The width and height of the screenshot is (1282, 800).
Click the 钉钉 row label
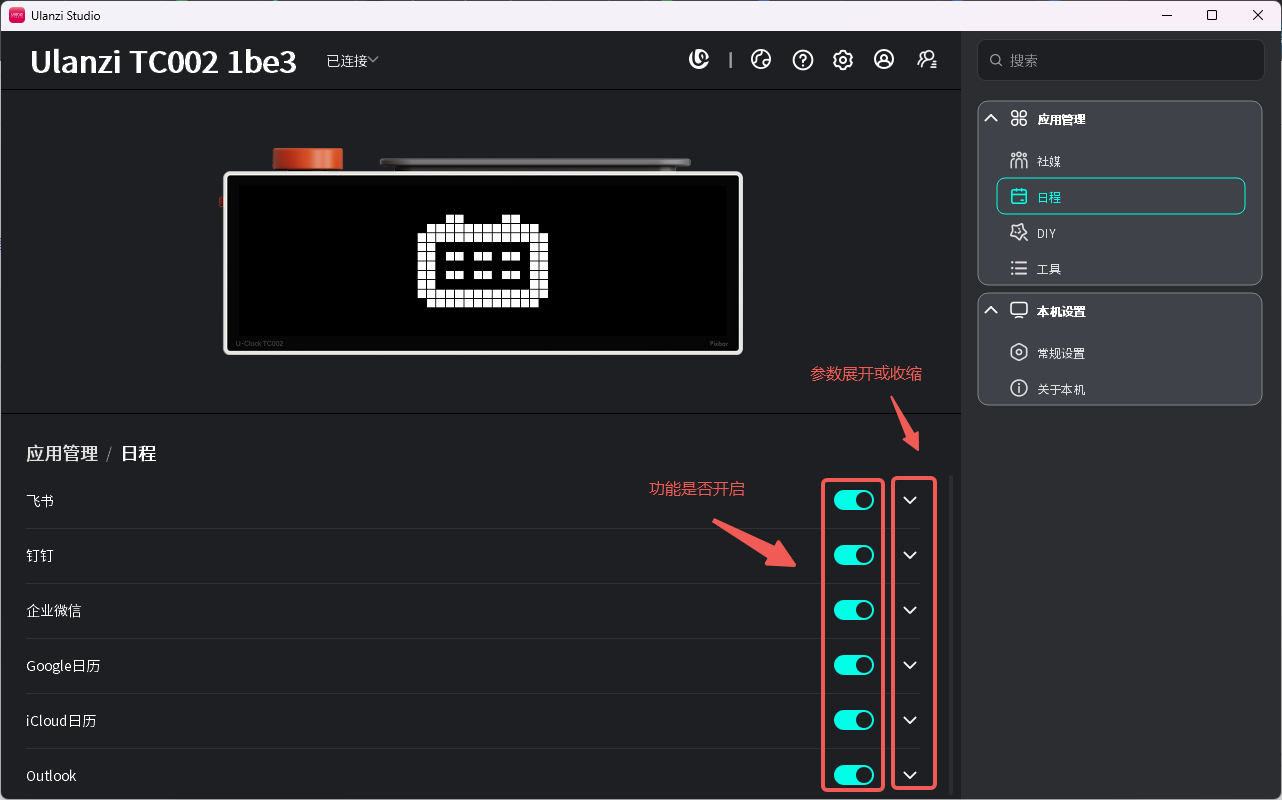(40, 555)
